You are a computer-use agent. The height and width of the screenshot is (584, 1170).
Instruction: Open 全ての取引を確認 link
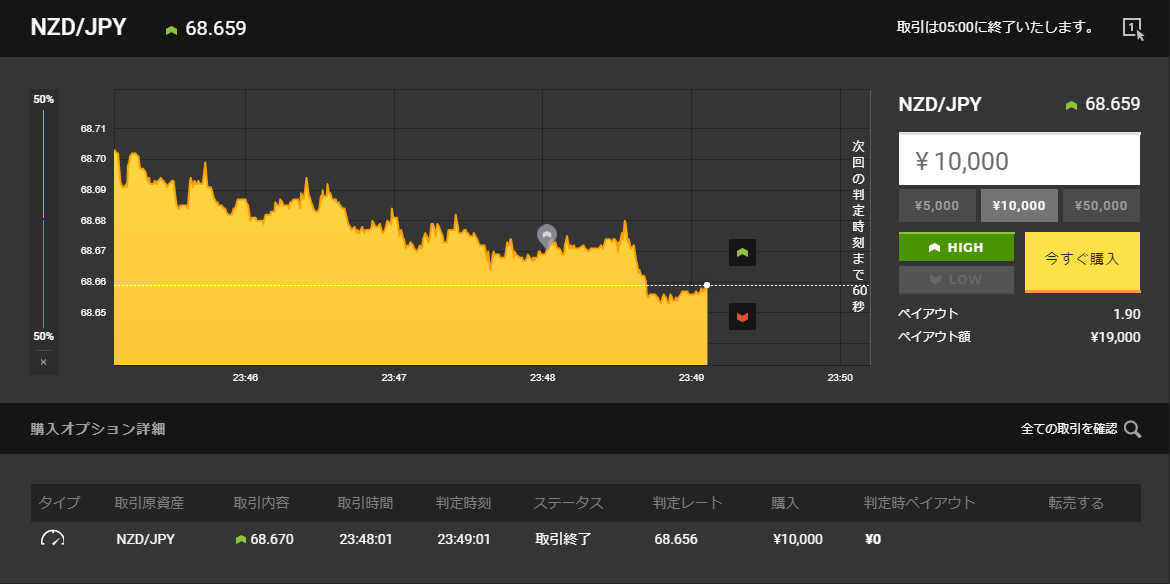pos(1069,429)
